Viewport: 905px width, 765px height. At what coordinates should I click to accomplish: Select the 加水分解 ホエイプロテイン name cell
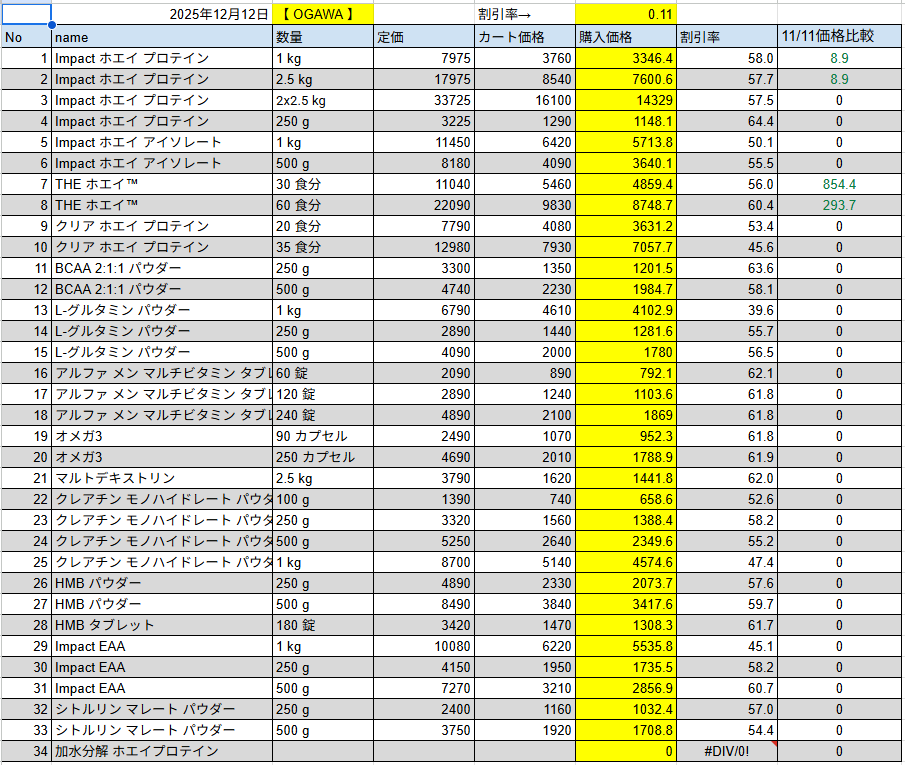pyautogui.click(x=161, y=751)
